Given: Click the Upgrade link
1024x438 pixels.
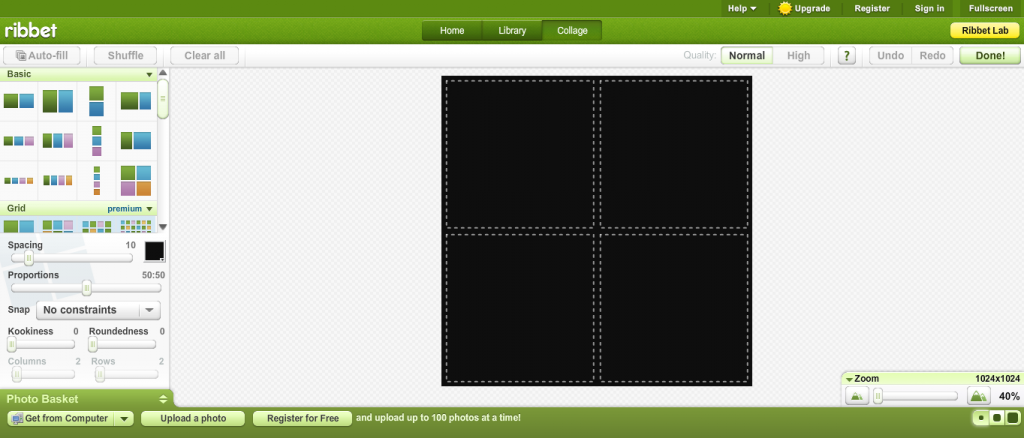Looking at the screenshot, I should (x=805, y=8).
